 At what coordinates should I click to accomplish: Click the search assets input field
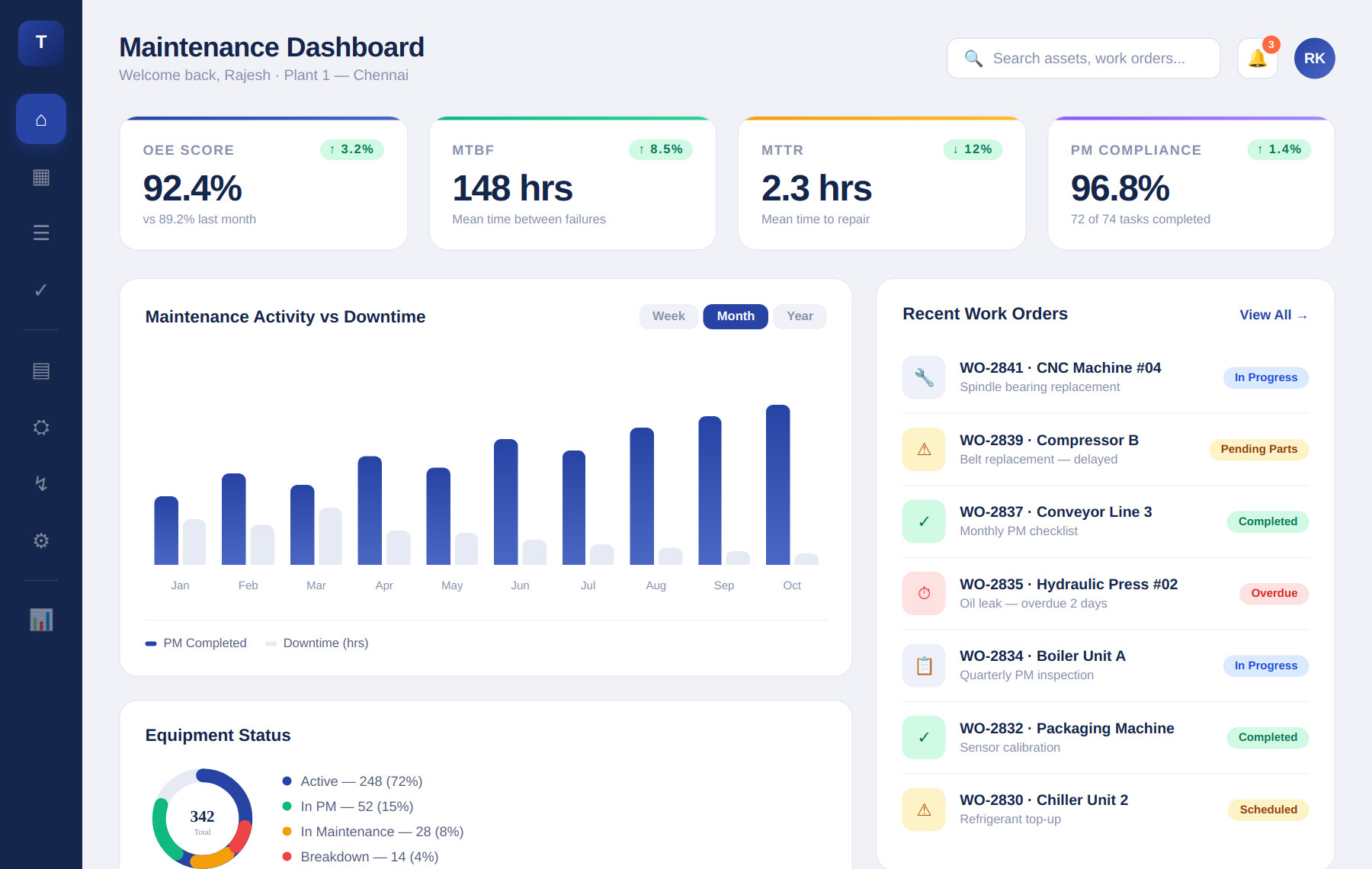pyautogui.click(x=1082, y=57)
